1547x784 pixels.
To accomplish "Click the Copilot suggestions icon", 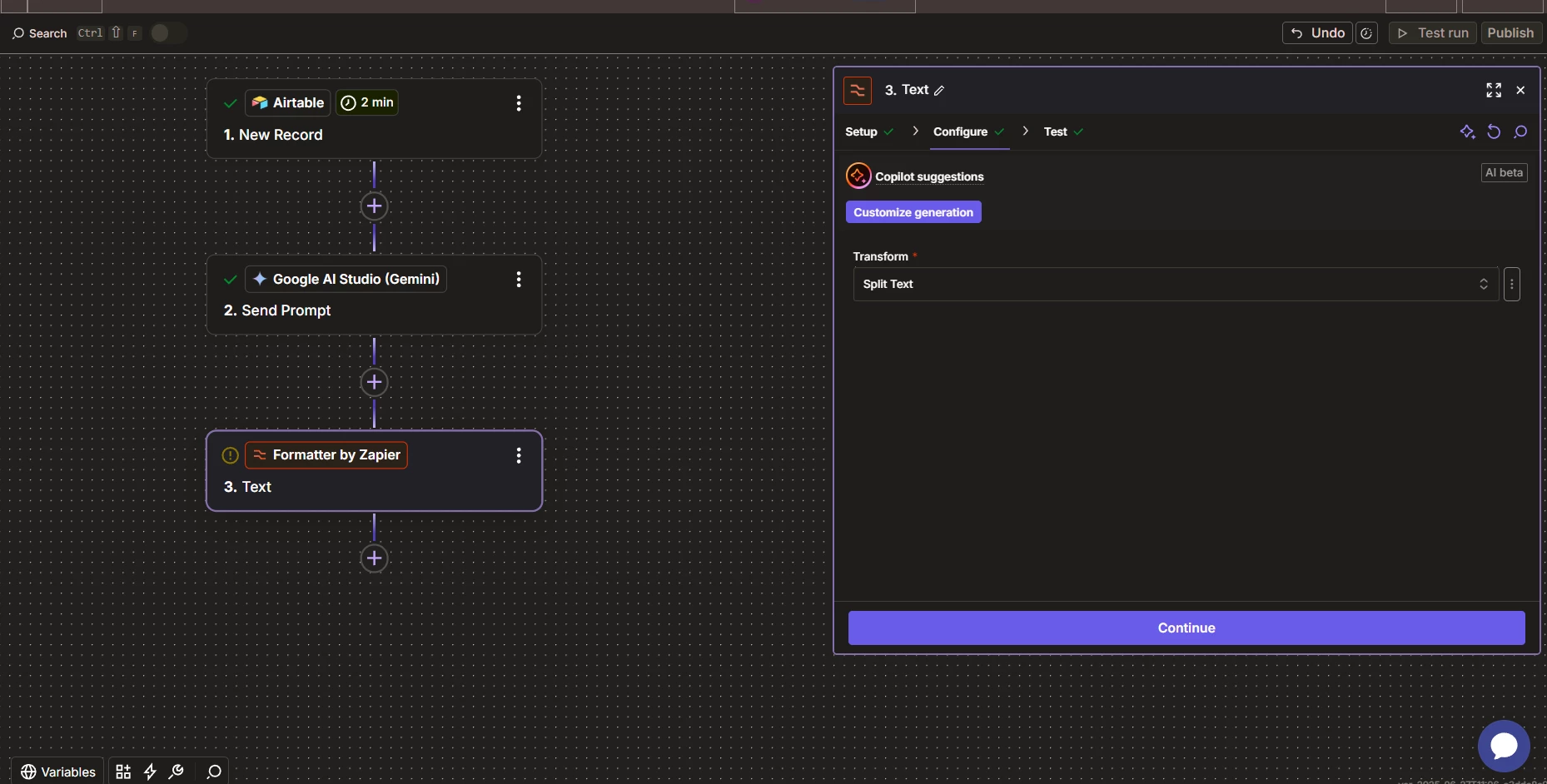I will [858, 176].
